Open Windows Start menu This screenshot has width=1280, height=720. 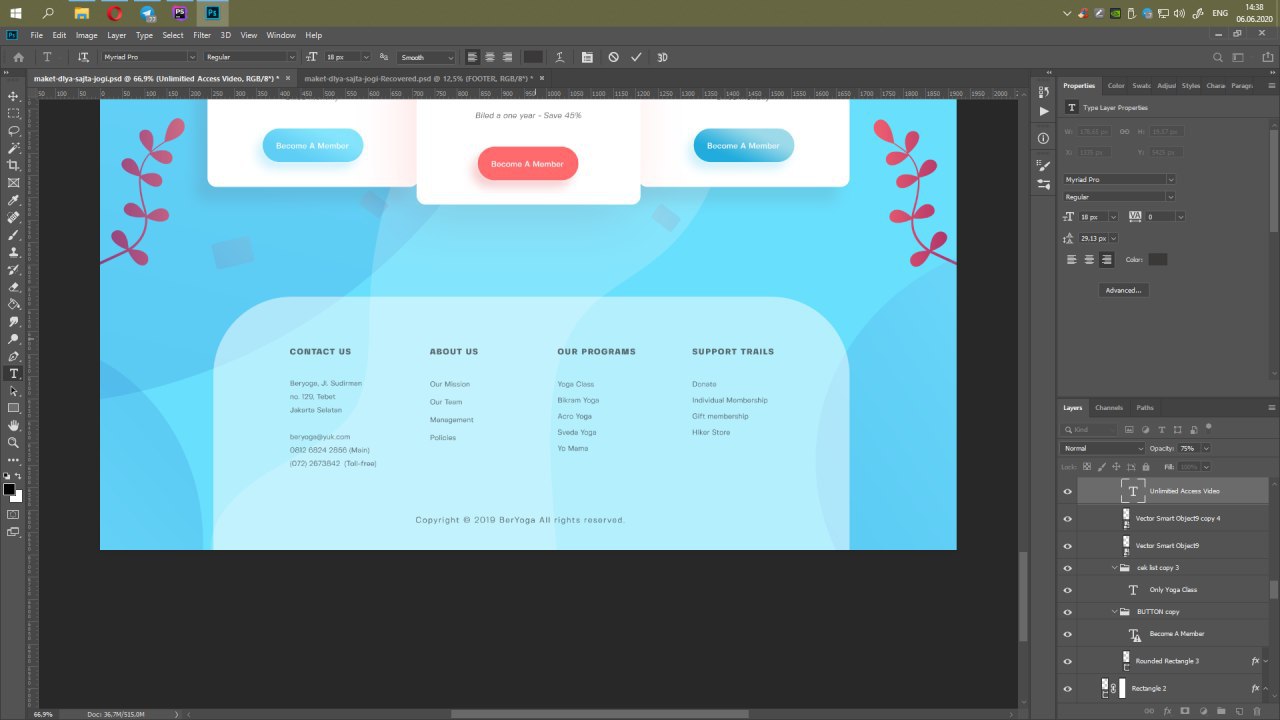click(16, 13)
